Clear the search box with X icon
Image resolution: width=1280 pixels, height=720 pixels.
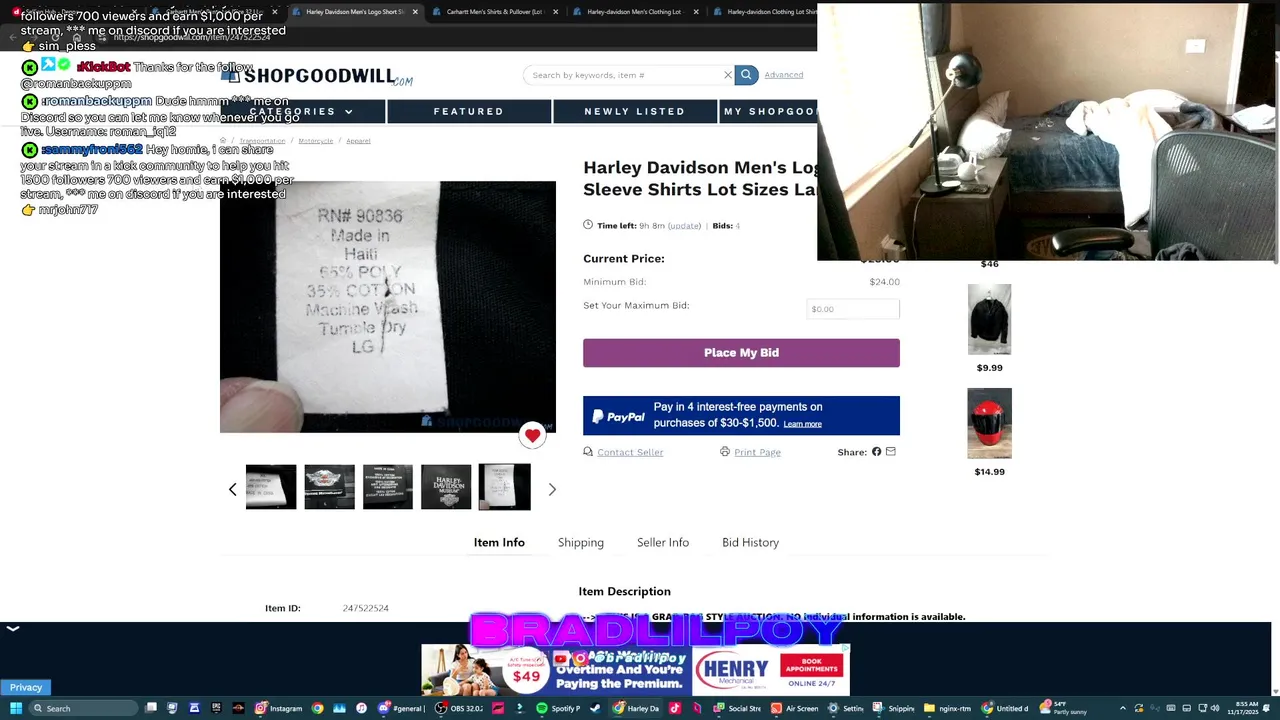pos(728,75)
